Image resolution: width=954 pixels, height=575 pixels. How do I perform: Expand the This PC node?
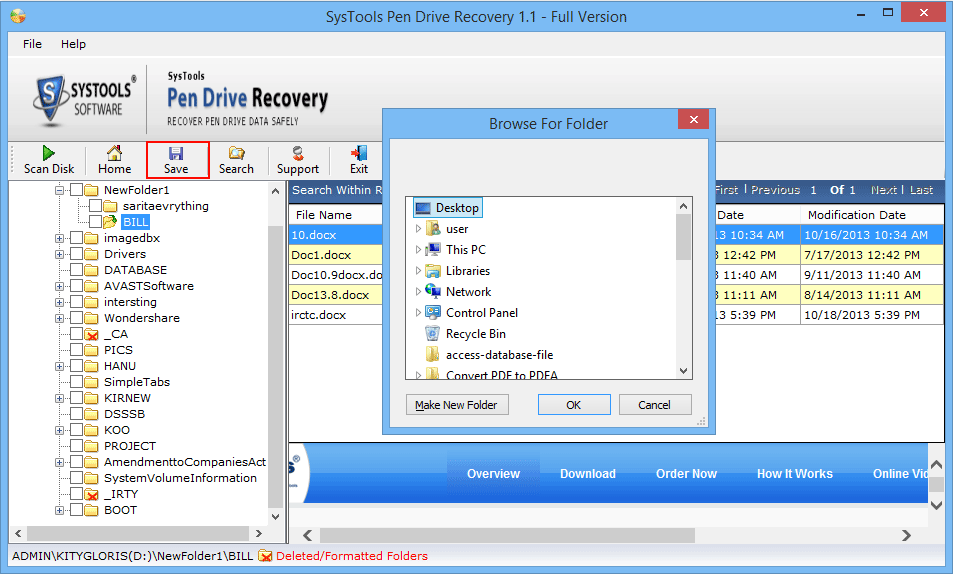(x=418, y=249)
